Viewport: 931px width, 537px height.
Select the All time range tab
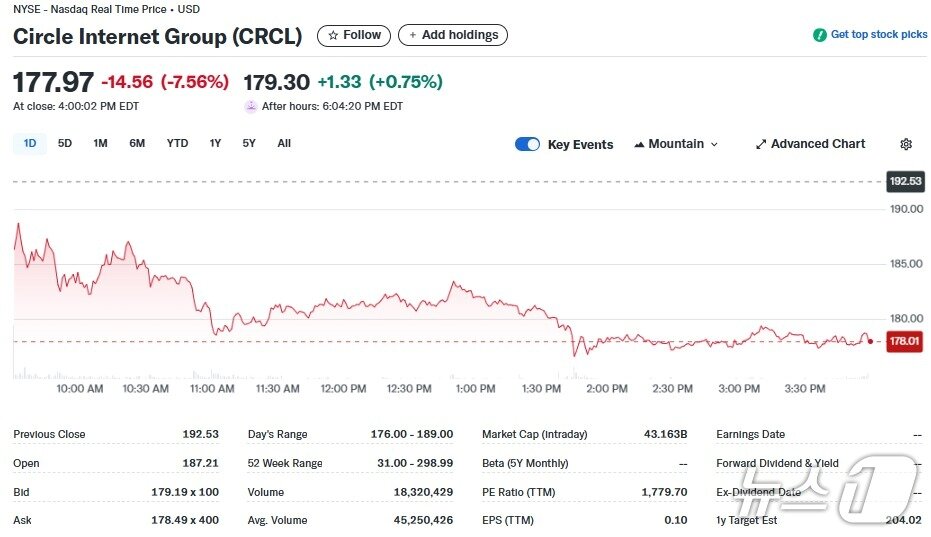click(284, 143)
